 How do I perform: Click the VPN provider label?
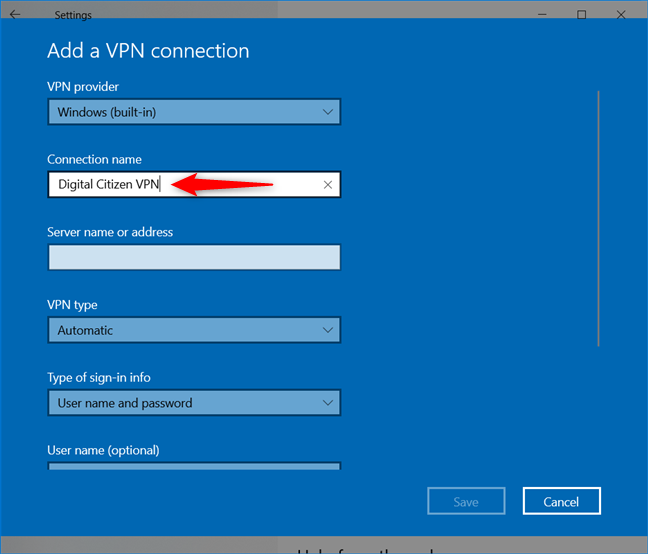83,87
